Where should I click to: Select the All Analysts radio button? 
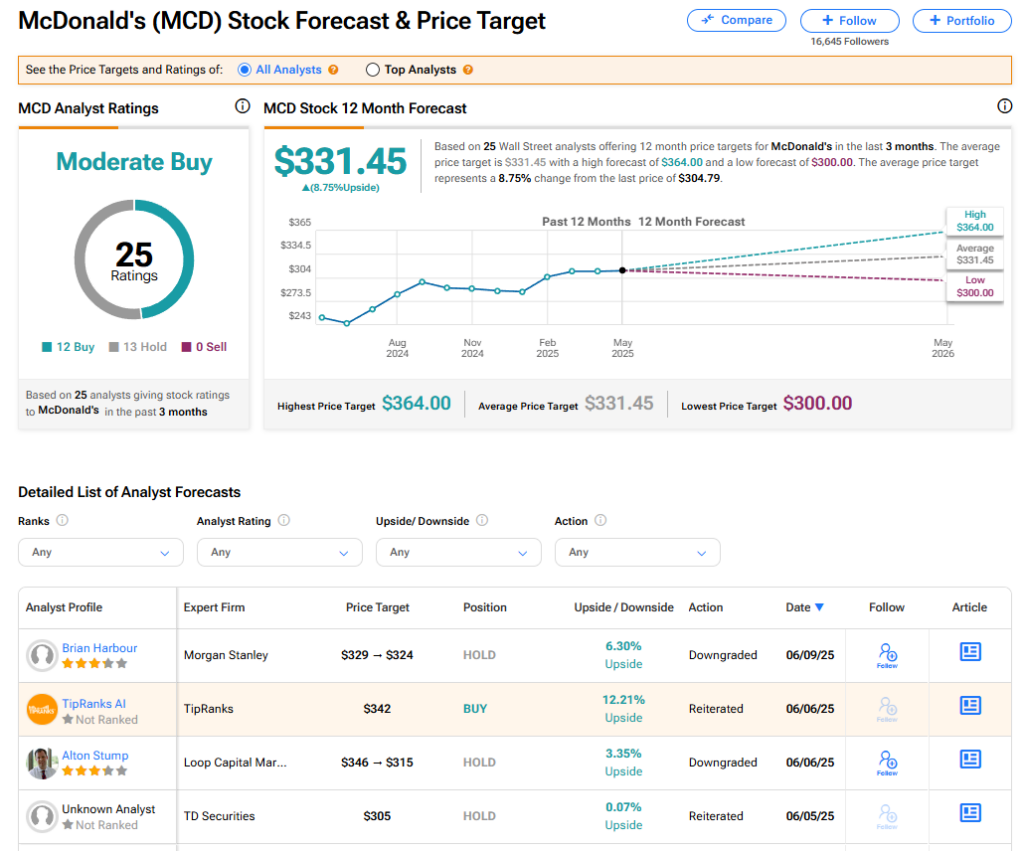click(244, 70)
